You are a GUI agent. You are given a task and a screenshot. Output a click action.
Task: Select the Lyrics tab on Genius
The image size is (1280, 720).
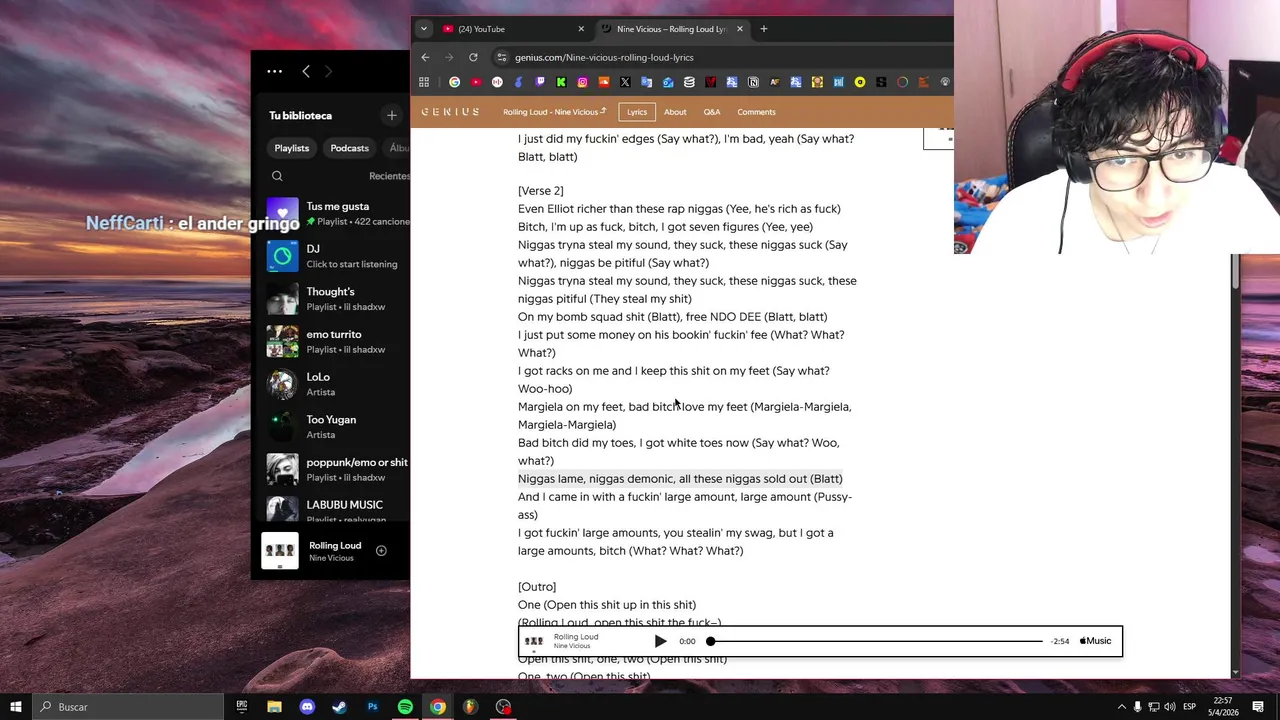[x=637, y=112]
